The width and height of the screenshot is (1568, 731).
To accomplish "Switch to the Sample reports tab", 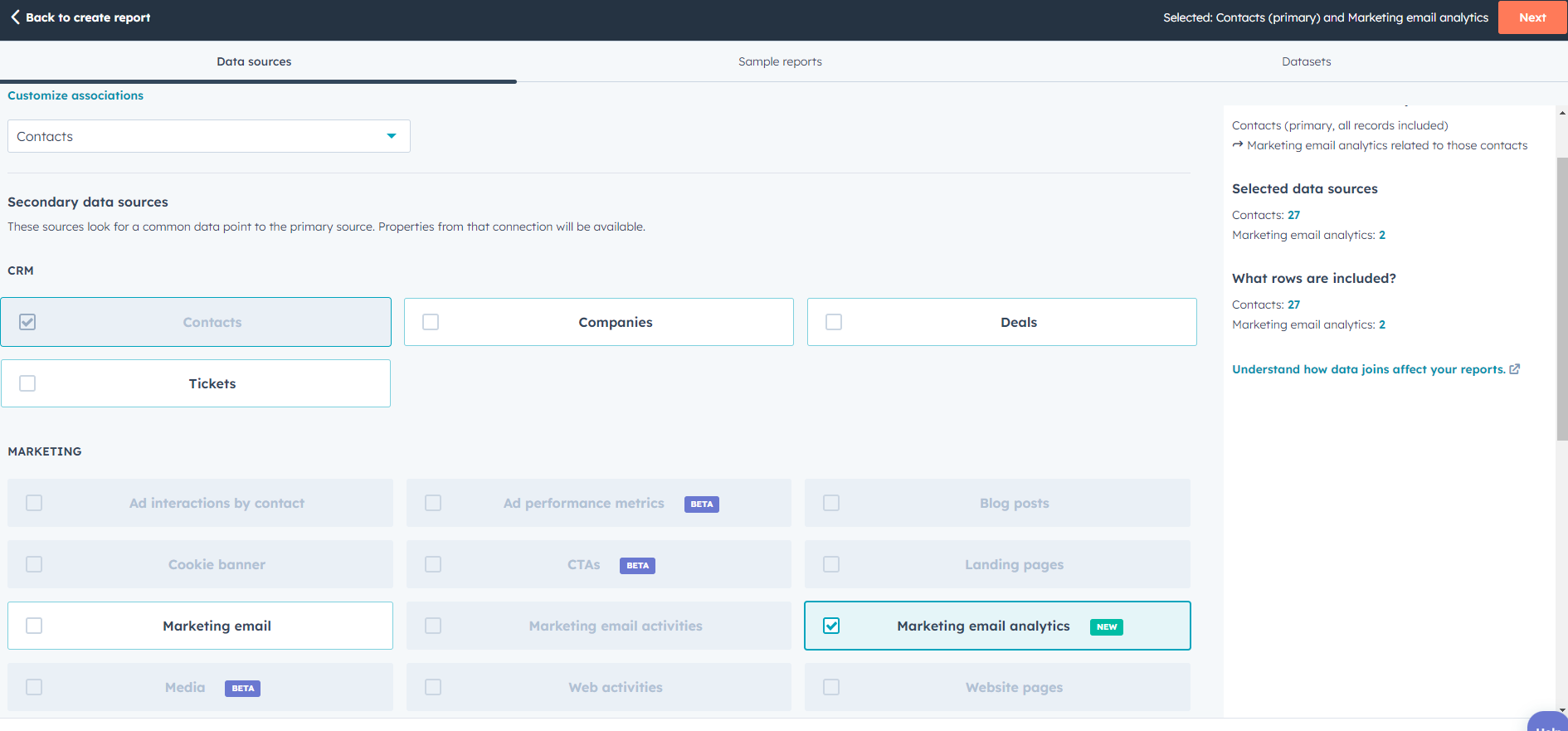I will tap(780, 61).
